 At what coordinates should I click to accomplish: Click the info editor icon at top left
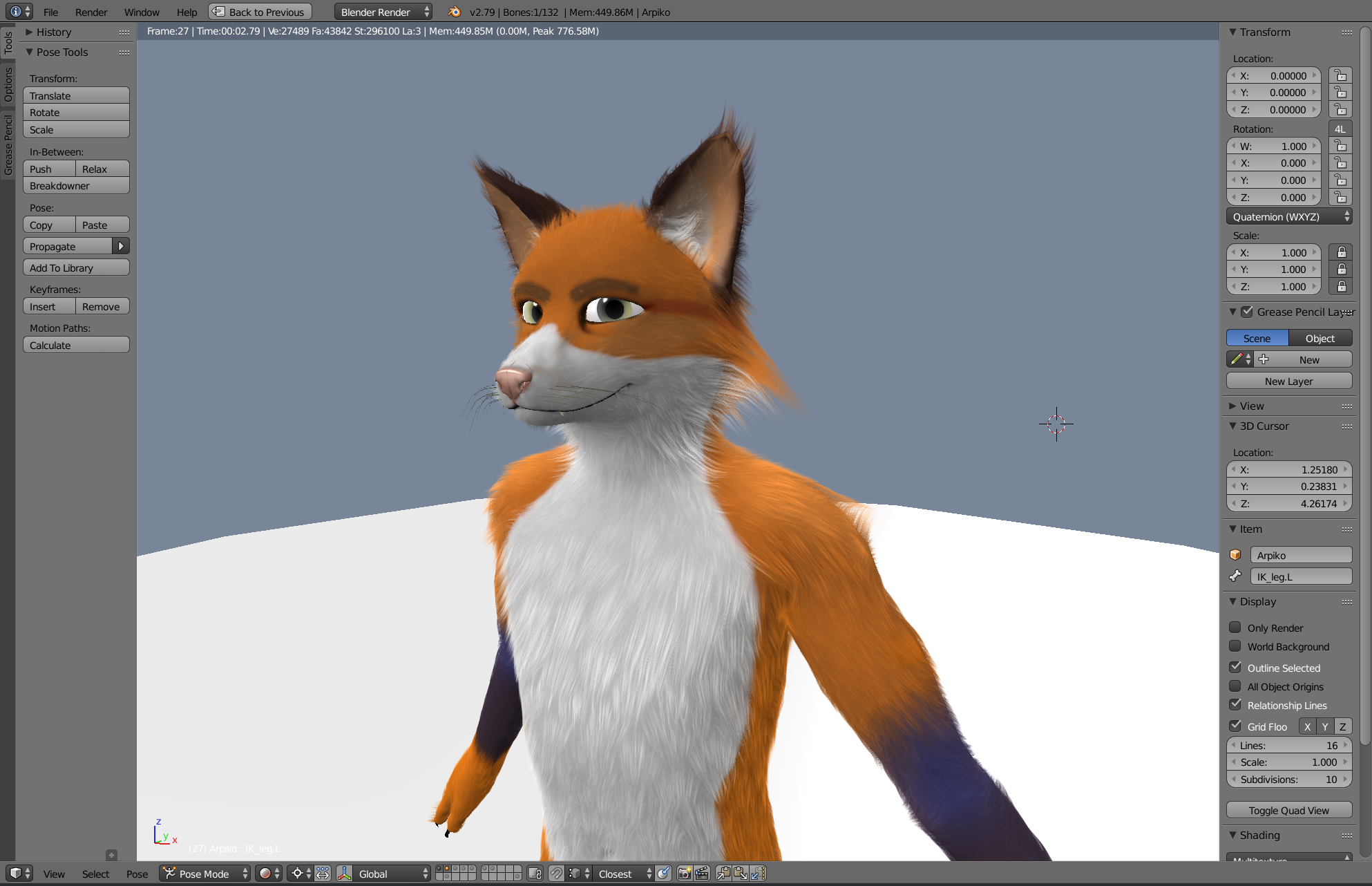pos(19,12)
